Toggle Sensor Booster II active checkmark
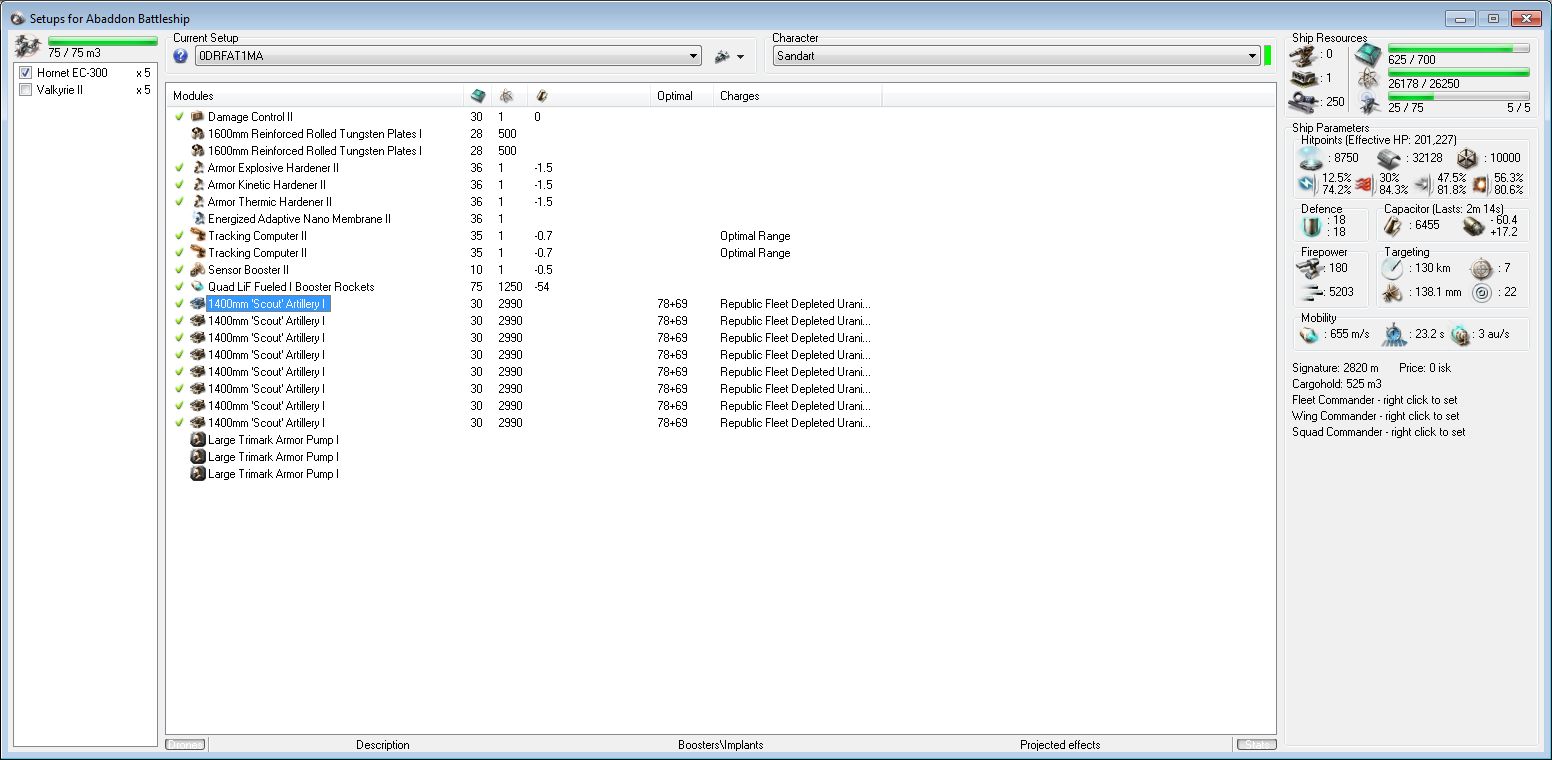 [179, 270]
